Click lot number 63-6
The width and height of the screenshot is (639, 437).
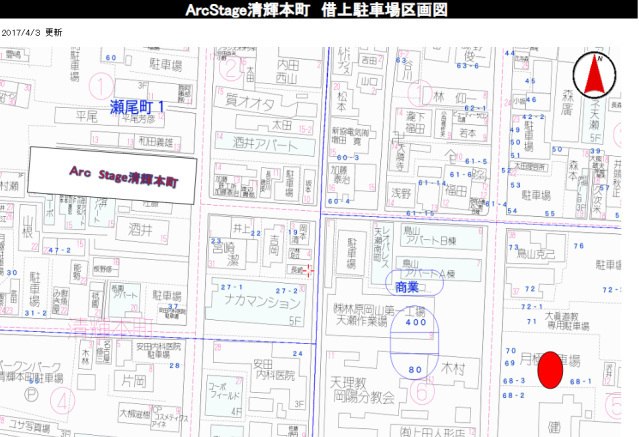coord(468,66)
